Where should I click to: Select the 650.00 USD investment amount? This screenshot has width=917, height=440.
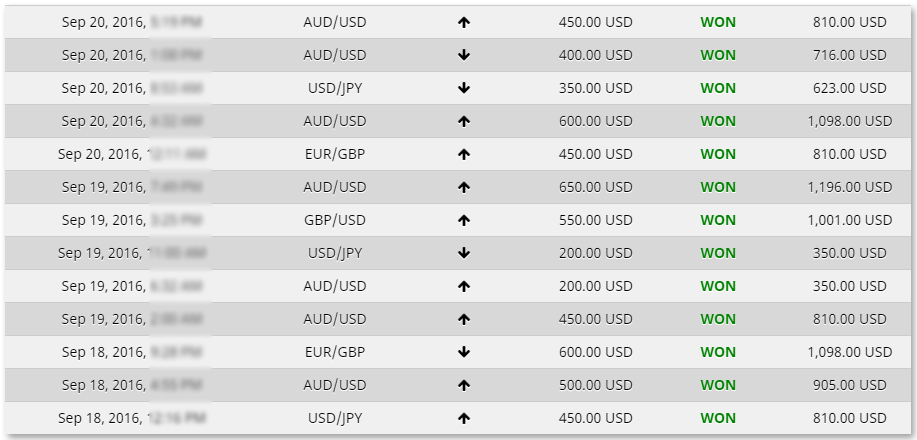point(595,187)
